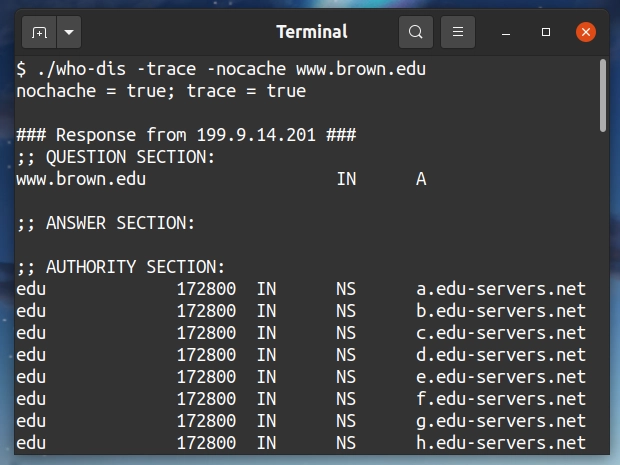Click the Terminal title in header bar
This screenshot has height=465, width=620.
(311, 32)
